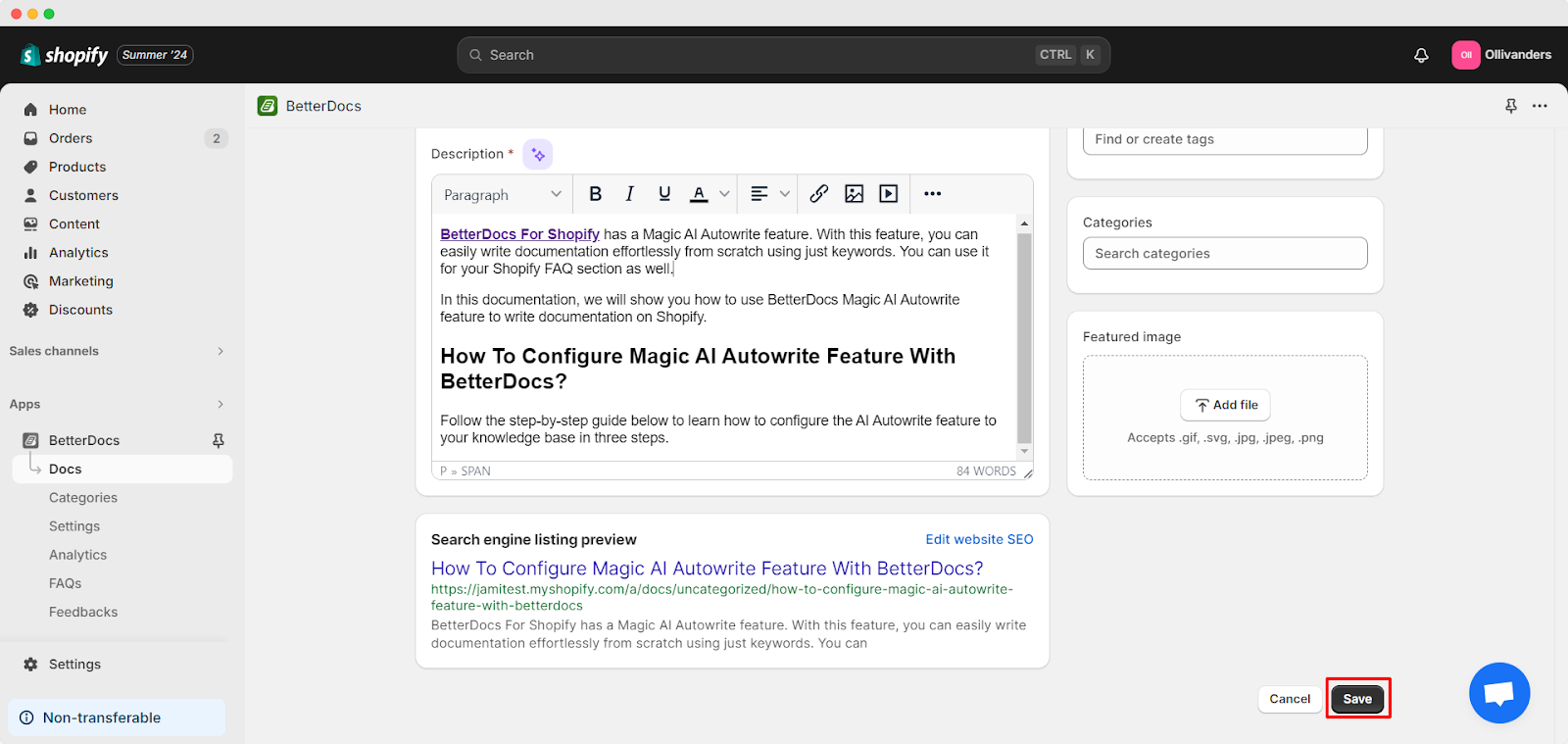
Task: Click the Save button
Action: (x=1357, y=699)
